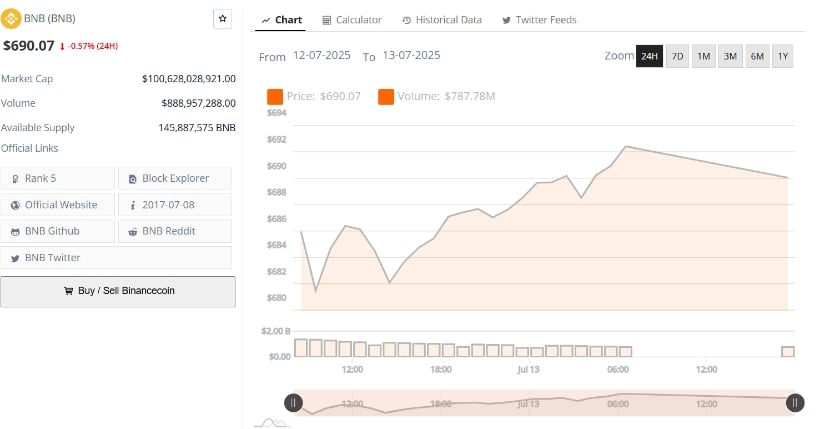Screen dimensions: 825x429
Task: Click the Github cat icon
Action: [x=15, y=232]
